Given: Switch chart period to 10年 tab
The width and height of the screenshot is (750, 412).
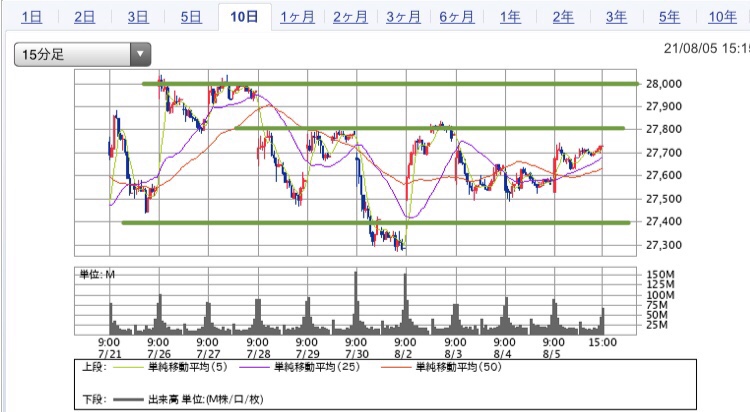Looking at the screenshot, I should click(x=722, y=17).
